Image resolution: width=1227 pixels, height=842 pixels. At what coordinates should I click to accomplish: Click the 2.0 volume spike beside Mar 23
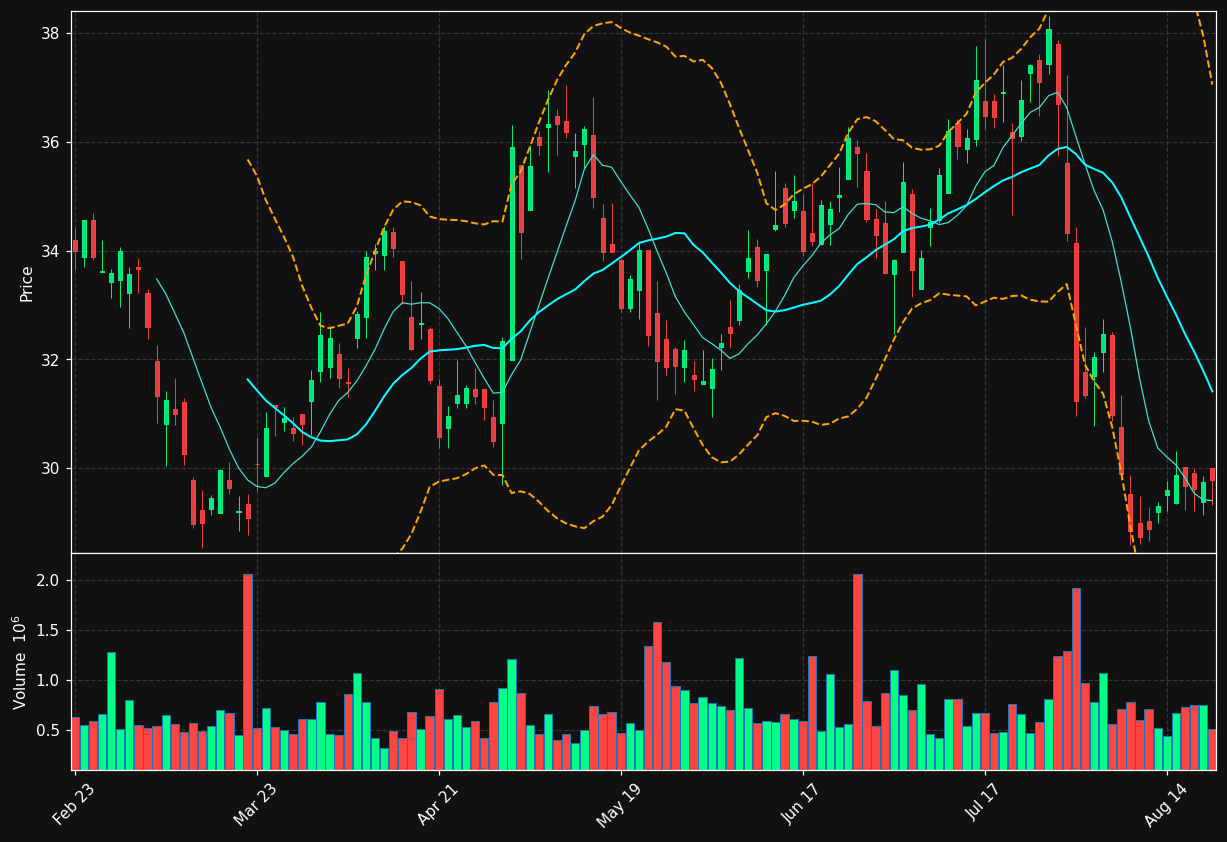[248, 672]
